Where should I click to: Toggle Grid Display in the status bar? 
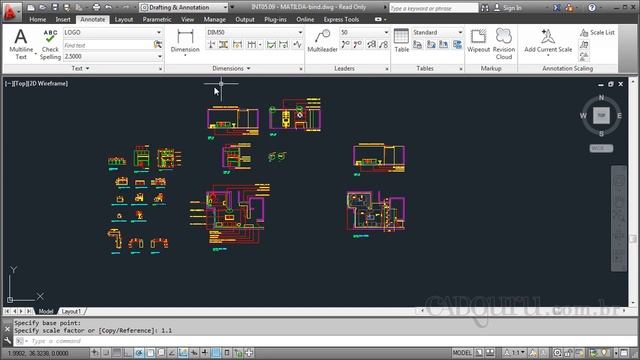[x=117, y=353]
